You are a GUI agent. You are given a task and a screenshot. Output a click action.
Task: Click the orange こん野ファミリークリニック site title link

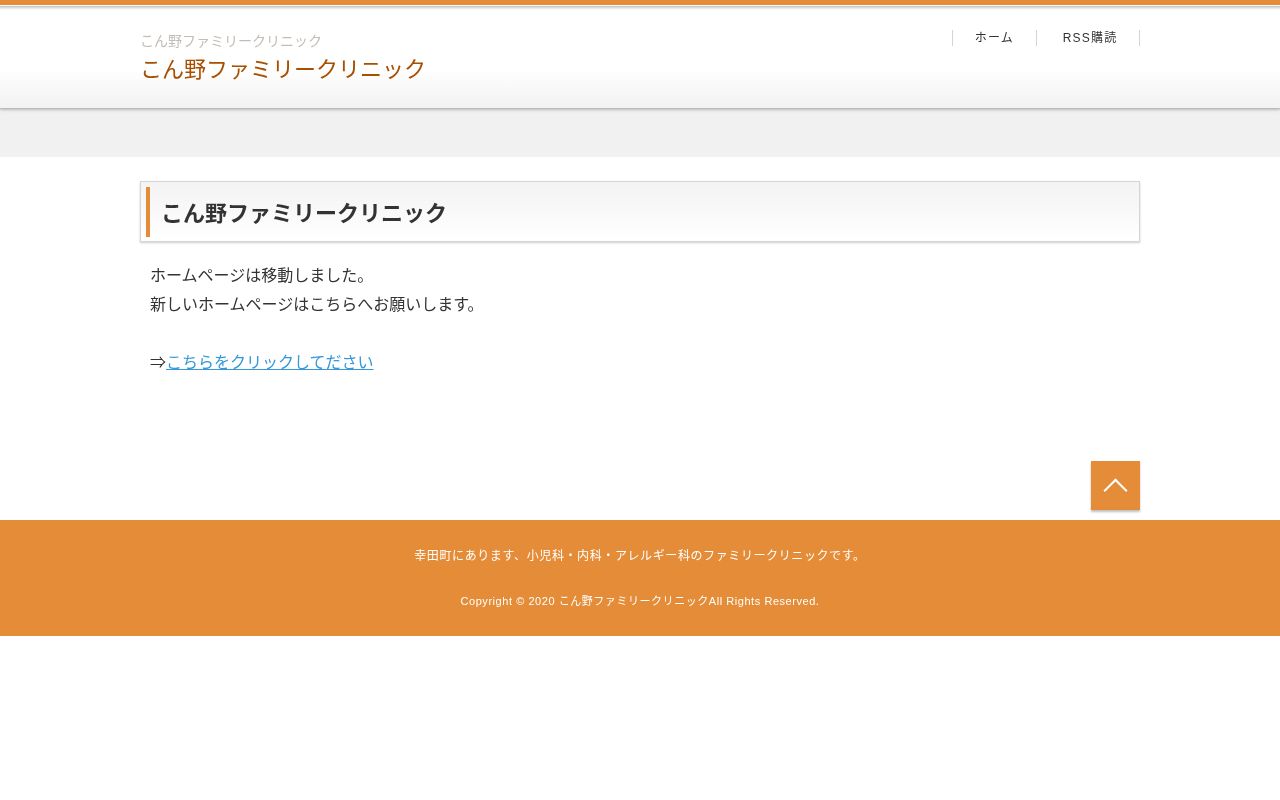pyautogui.click(x=283, y=69)
